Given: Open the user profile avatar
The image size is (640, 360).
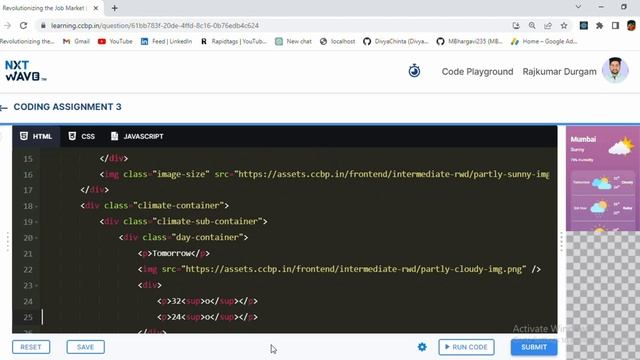Looking at the screenshot, I should 615,70.
